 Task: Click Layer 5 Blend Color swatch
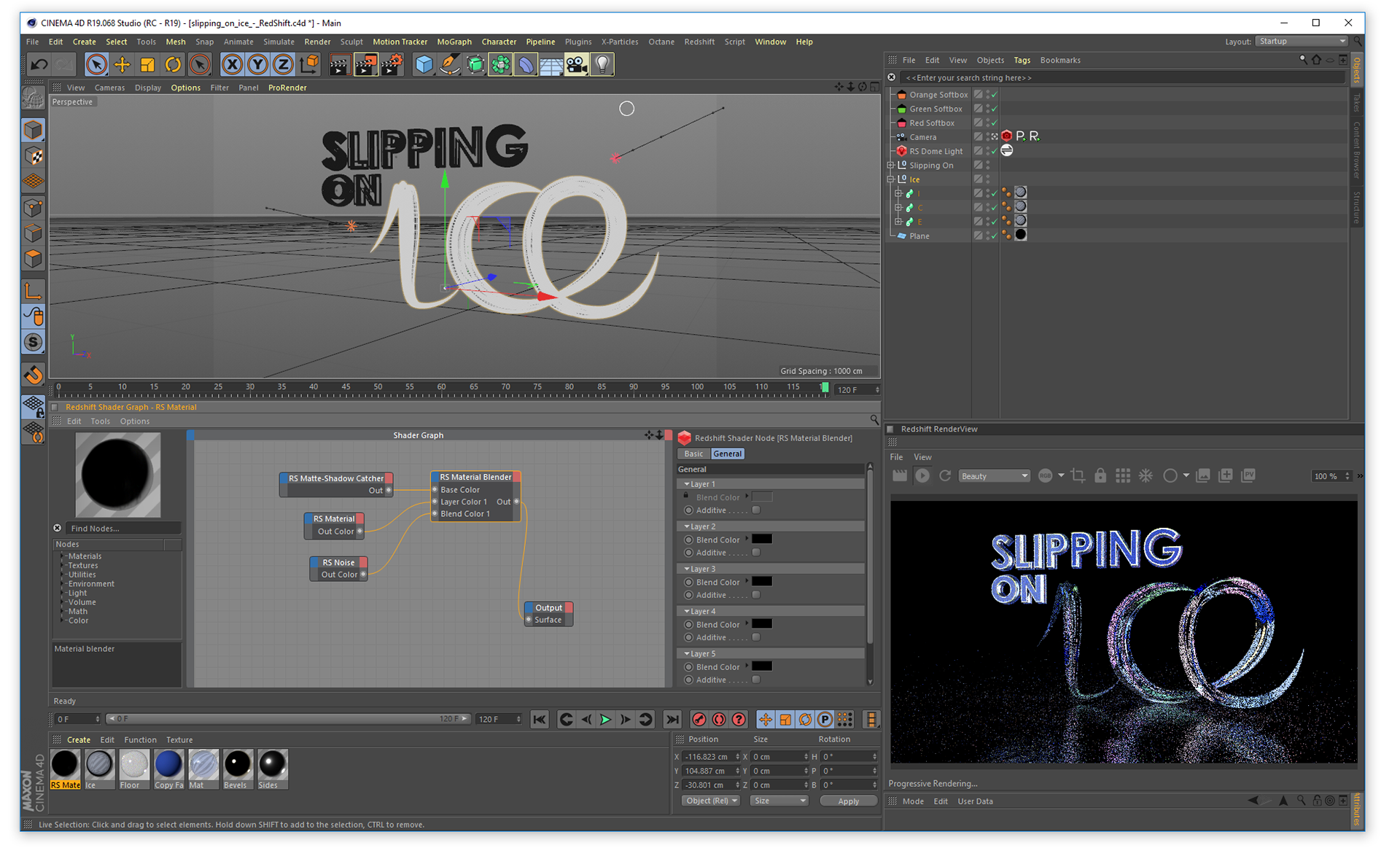(x=762, y=666)
